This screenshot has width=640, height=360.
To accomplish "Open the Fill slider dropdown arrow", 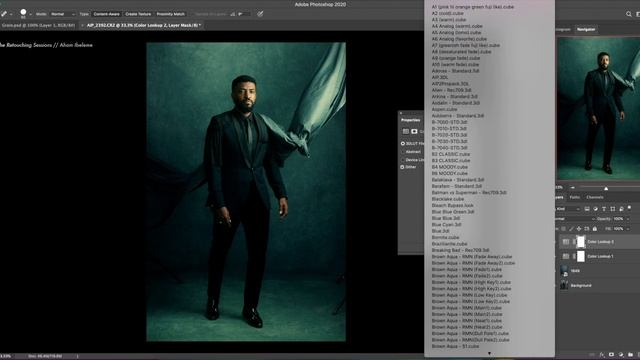I will 628,229.
